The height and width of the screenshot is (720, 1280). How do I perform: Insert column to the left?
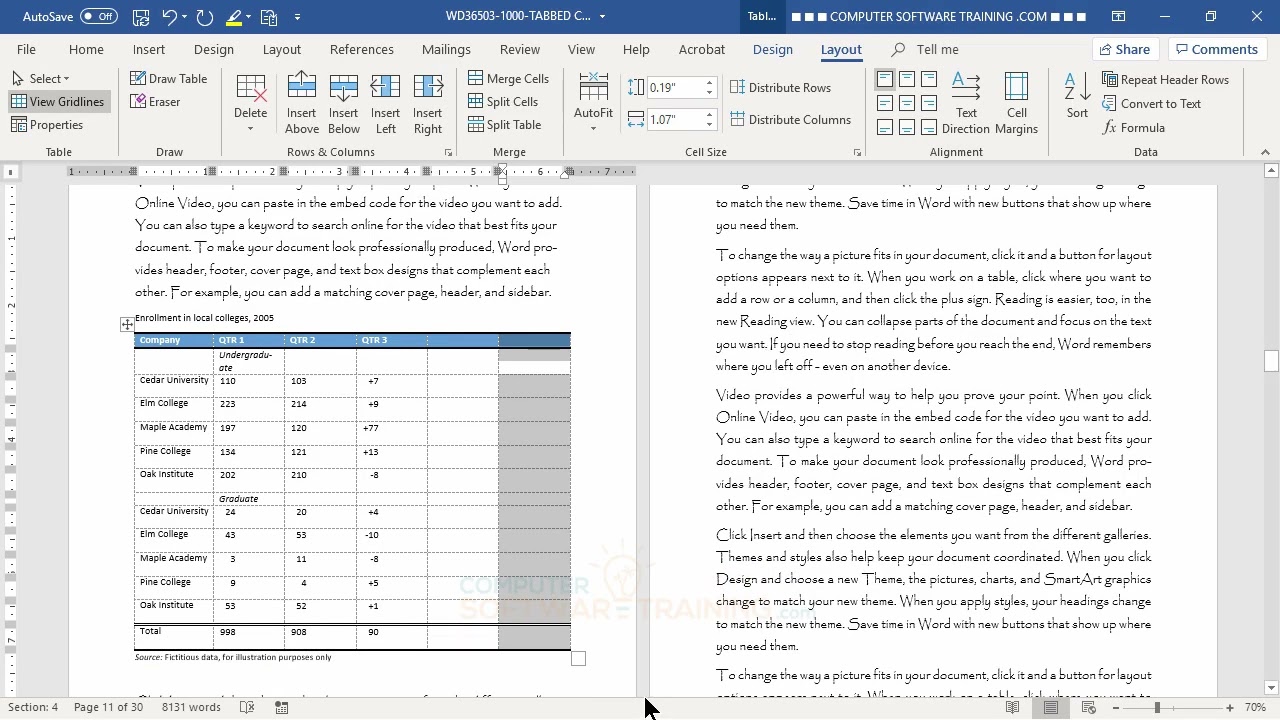(x=385, y=104)
